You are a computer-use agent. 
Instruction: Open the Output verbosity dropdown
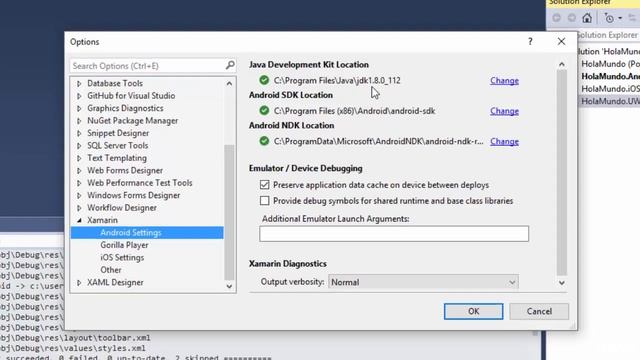tap(423, 282)
